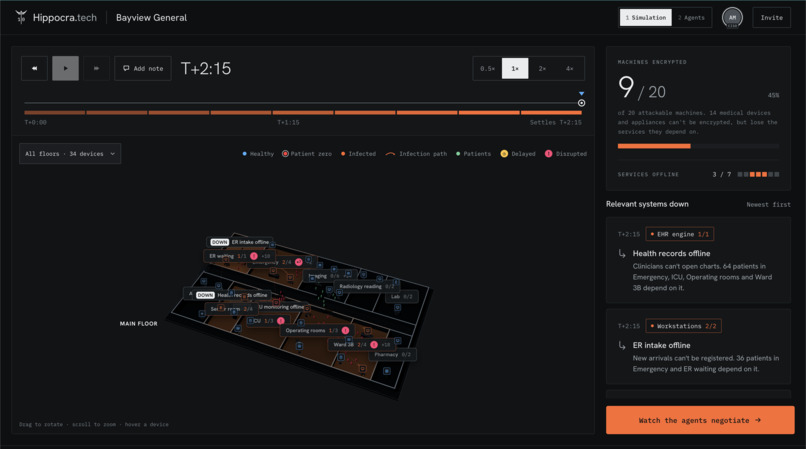The width and height of the screenshot is (806, 449).
Task: Set playback speed to 4×
Action: pyautogui.click(x=570, y=68)
